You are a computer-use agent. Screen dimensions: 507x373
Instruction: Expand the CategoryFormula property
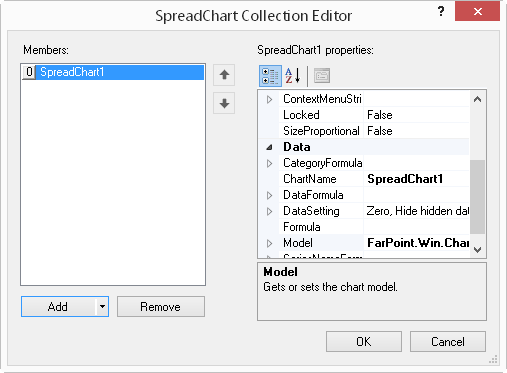click(x=269, y=163)
